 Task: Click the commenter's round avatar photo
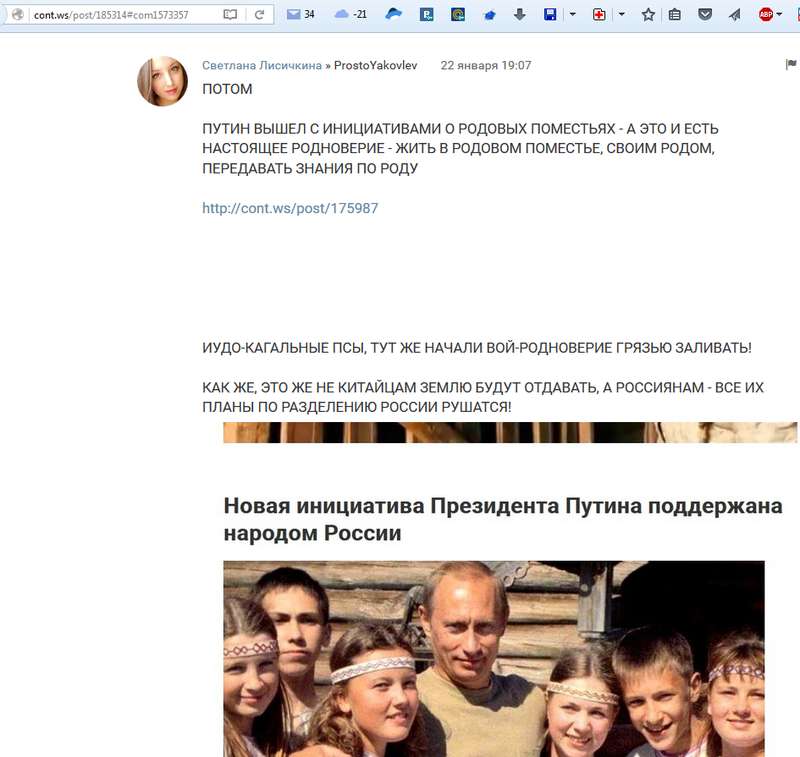[x=162, y=81]
